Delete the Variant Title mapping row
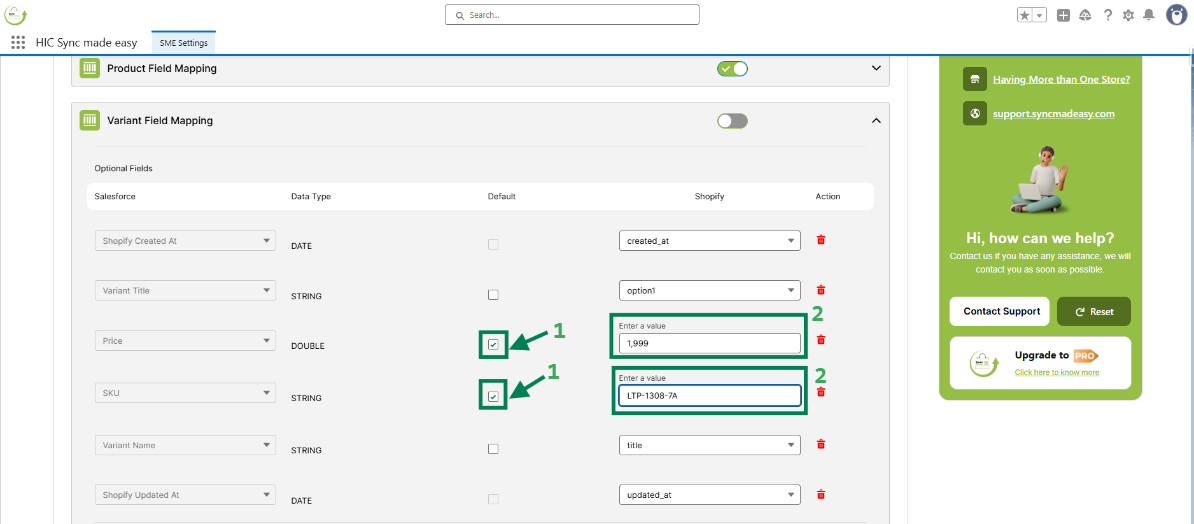Screen dimensions: 1194x524 [x=821, y=291]
